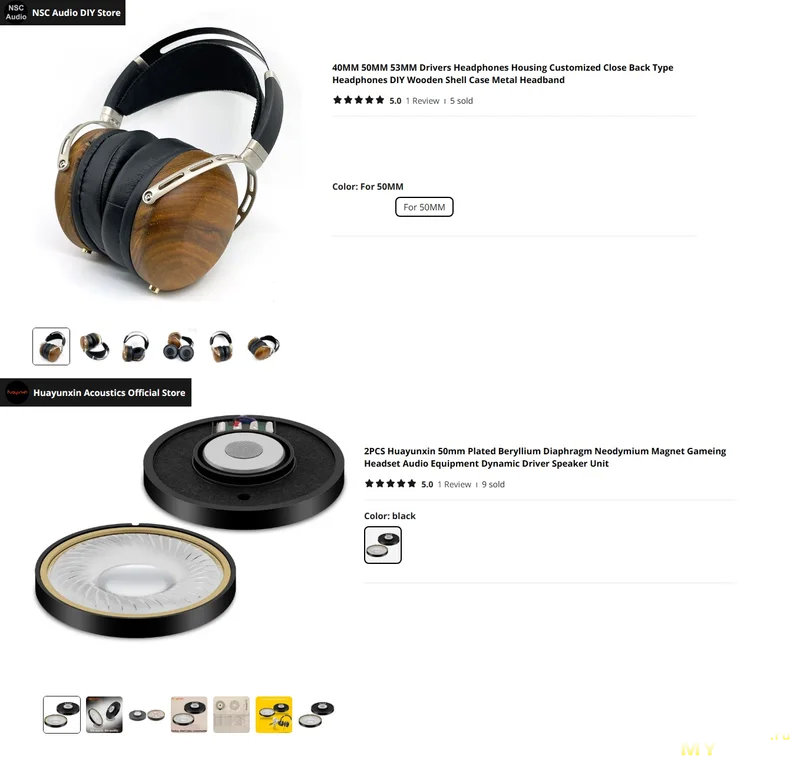800x766 pixels.
Task: Open the 1 Review link for beryllium driver
Action: [454, 484]
